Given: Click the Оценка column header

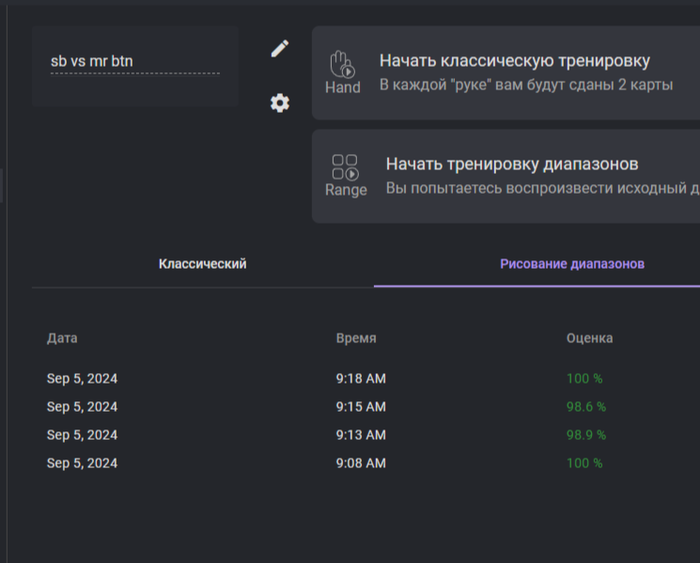Looking at the screenshot, I should click(x=589, y=338).
